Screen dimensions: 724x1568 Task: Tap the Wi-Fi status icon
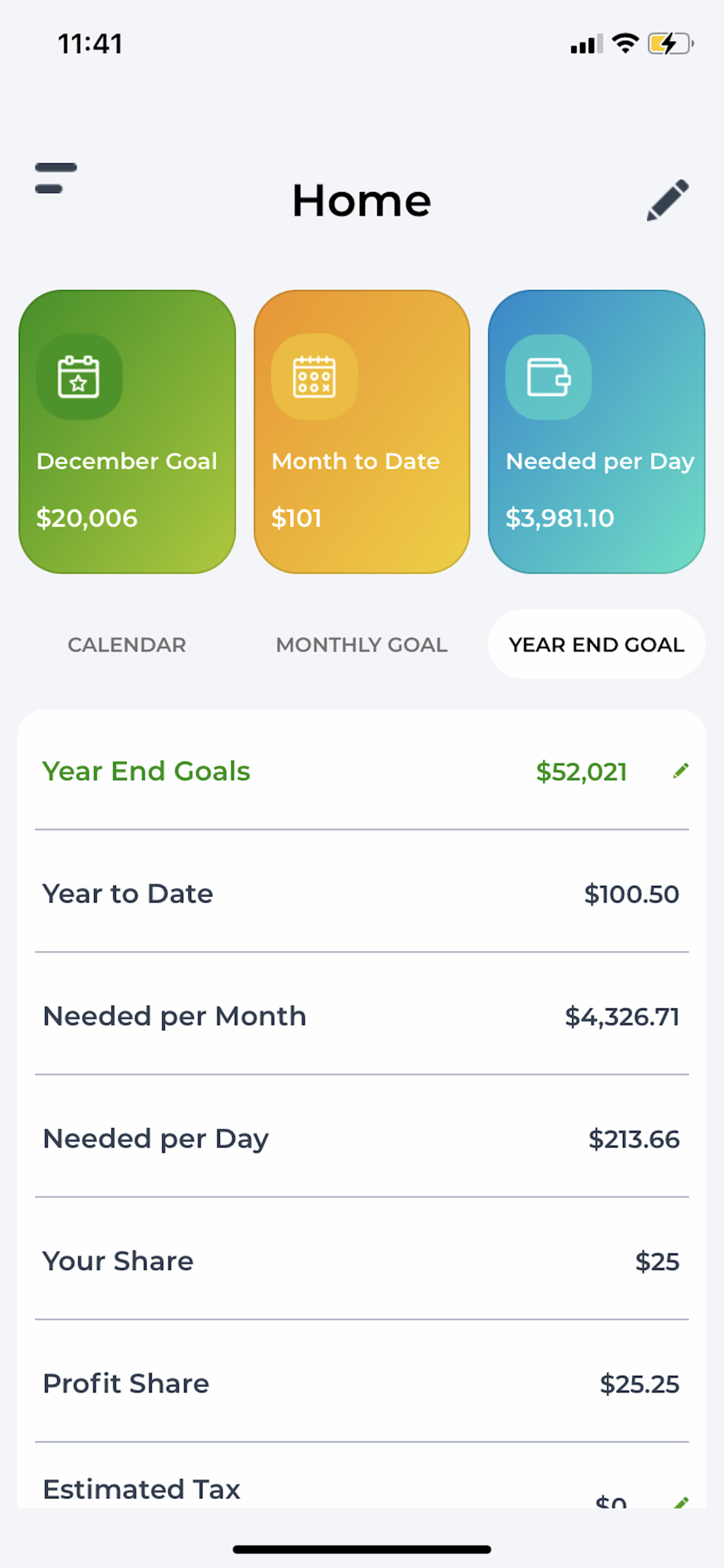(624, 44)
